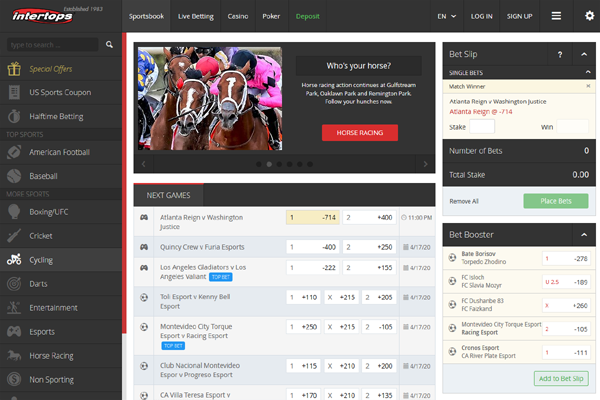Click the Intertops logo
The width and height of the screenshot is (600, 400).
pos(42,16)
